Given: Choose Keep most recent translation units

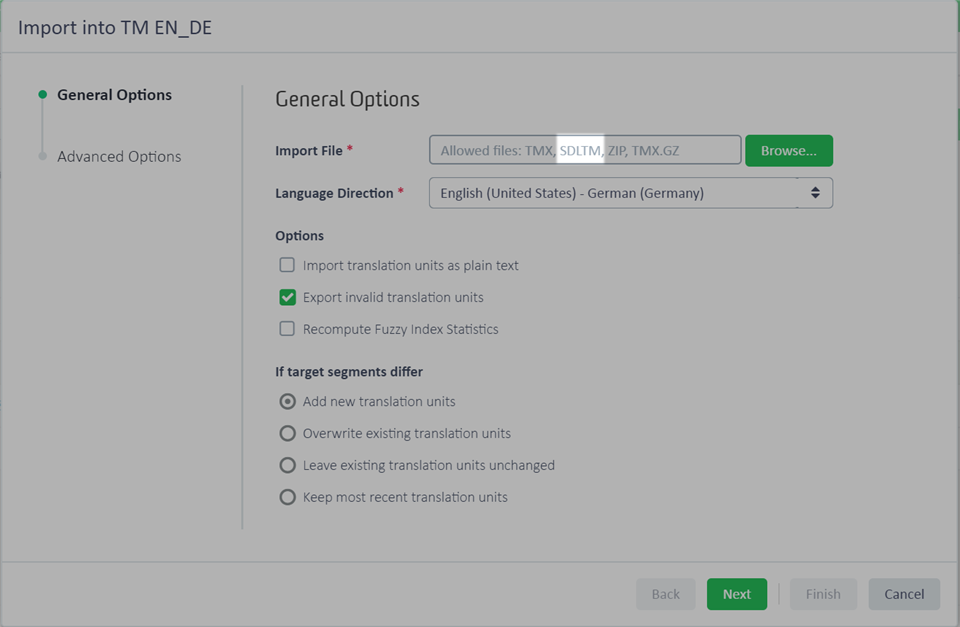Looking at the screenshot, I should tap(287, 497).
